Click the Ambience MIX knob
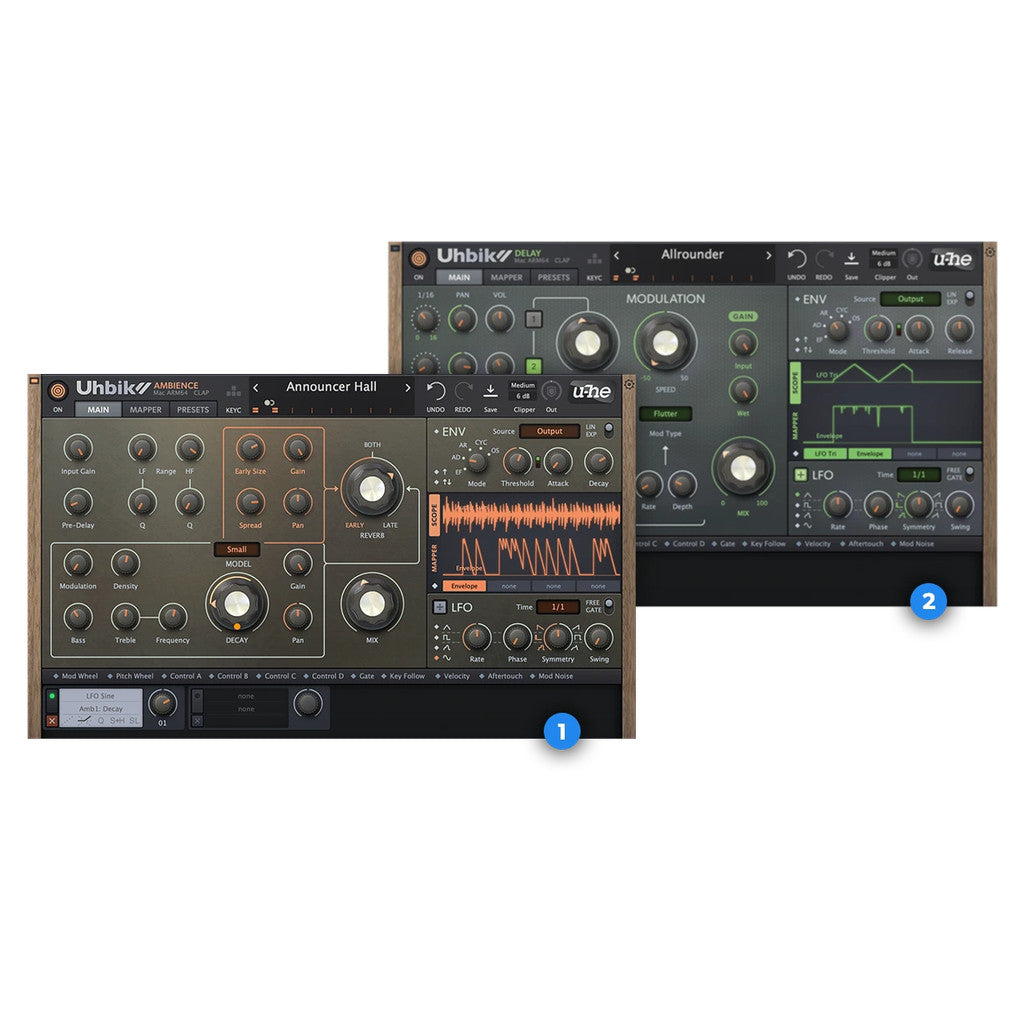The image size is (1024, 1024). [372, 604]
